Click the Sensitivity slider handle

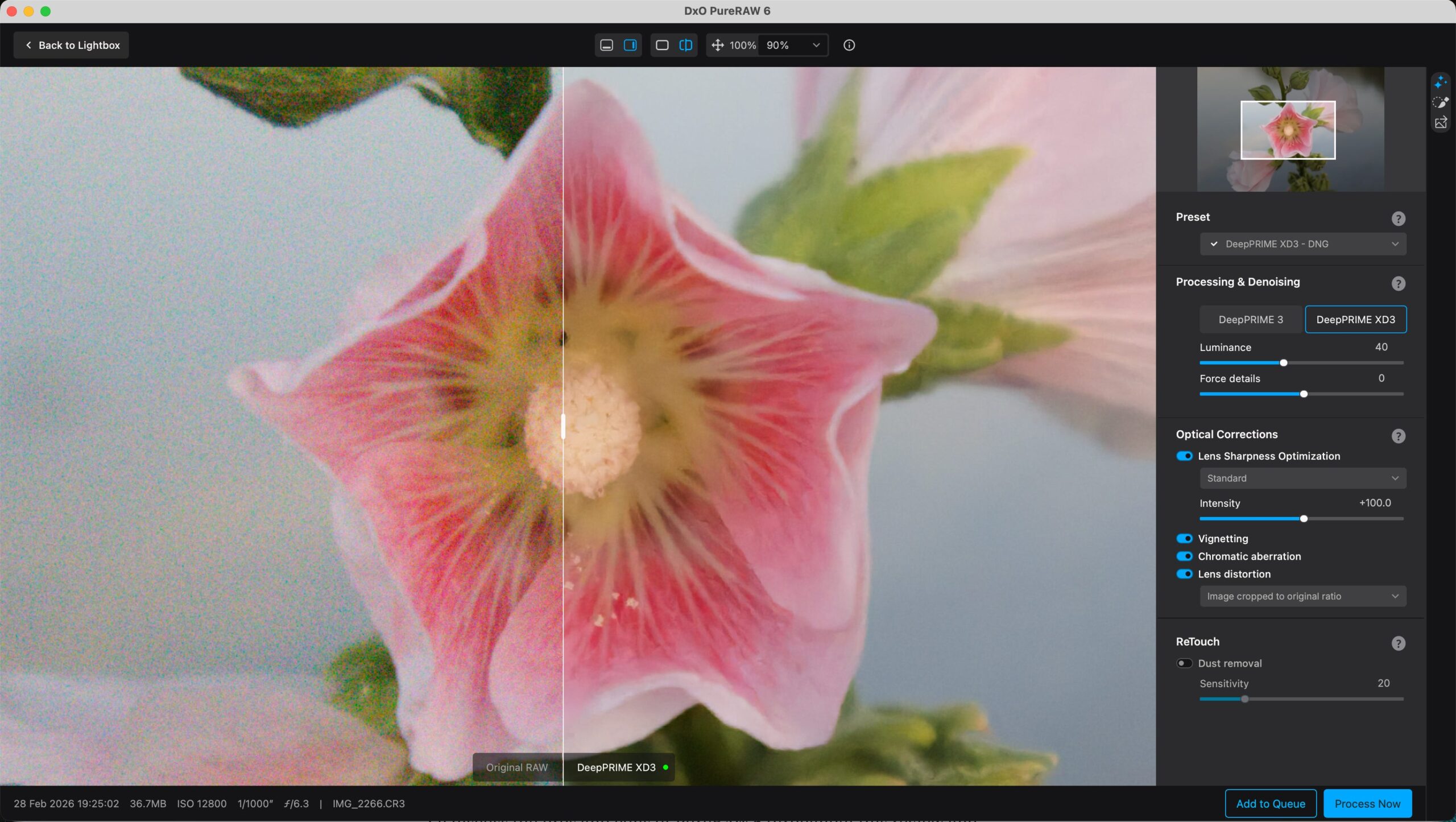(x=1245, y=699)
